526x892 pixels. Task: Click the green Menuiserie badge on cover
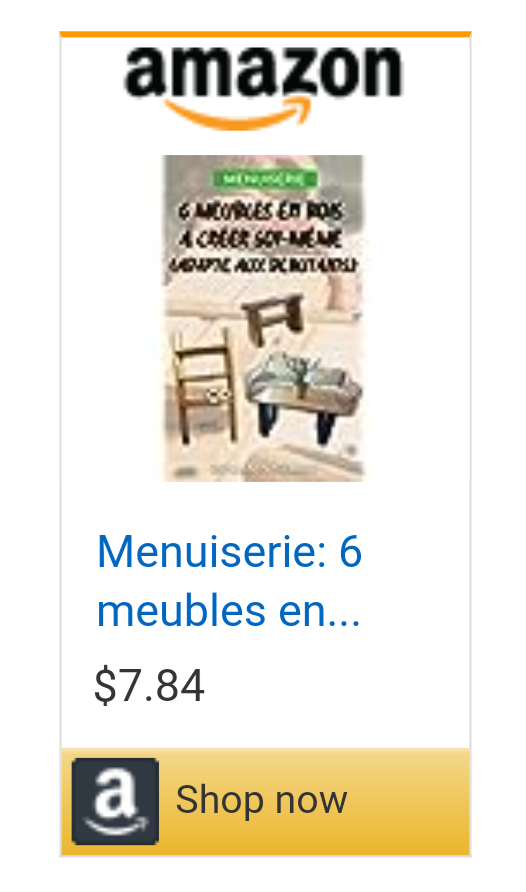[x=265, y=179]
